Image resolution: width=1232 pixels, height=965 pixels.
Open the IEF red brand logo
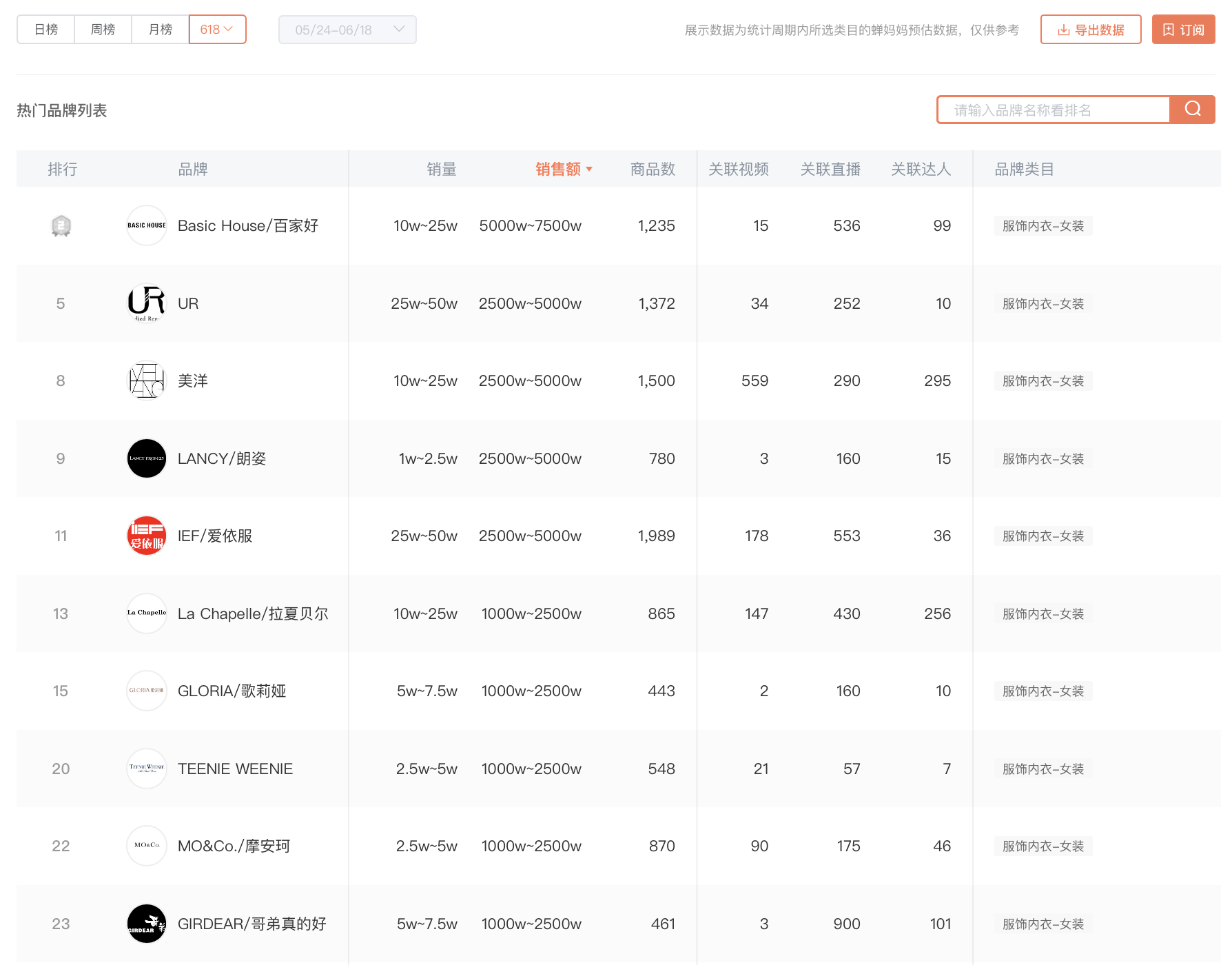(147, 536)
